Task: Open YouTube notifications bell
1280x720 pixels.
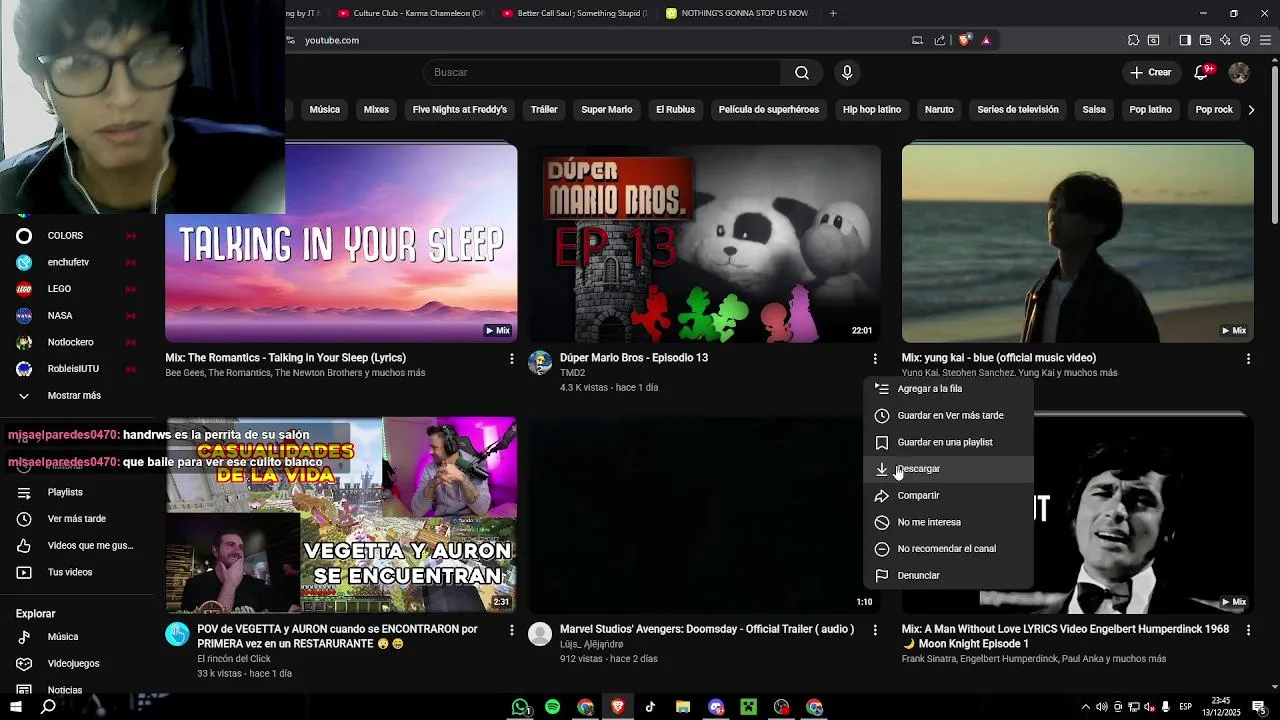Action: click(x=1203, y=72)
